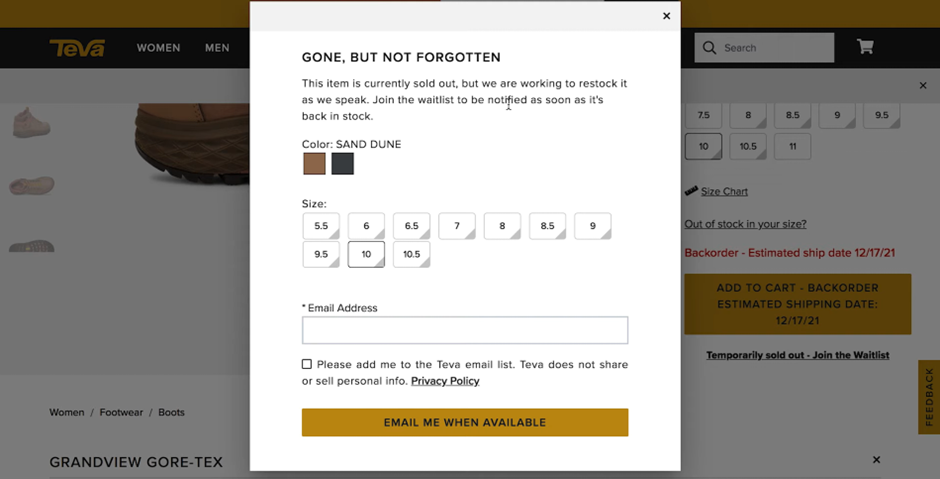This screenshot has width=940, height=479.
Task: Open the Women menu
Action: (158, 48)
